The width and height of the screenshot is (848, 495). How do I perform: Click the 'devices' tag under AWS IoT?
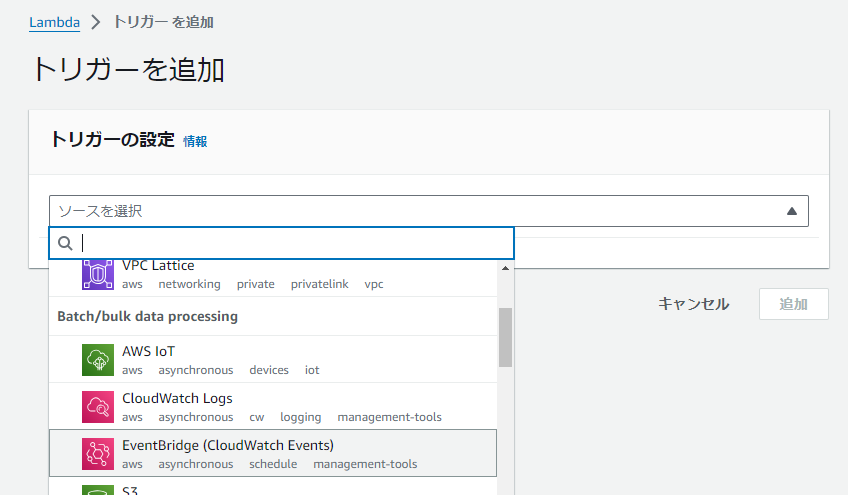[269, 370]
